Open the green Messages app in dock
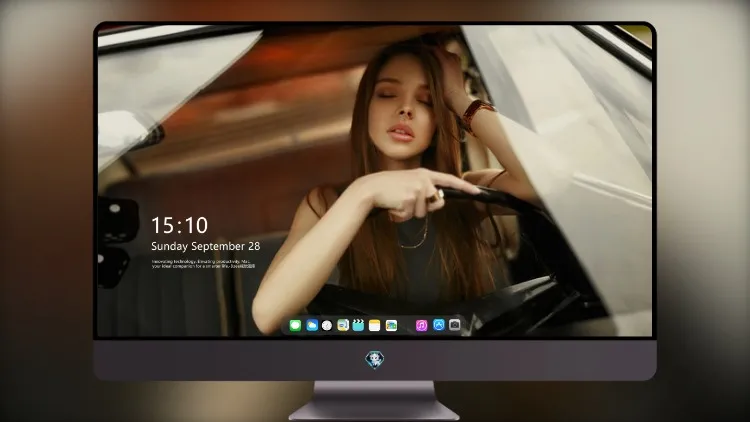 click(x=295, y=325)
